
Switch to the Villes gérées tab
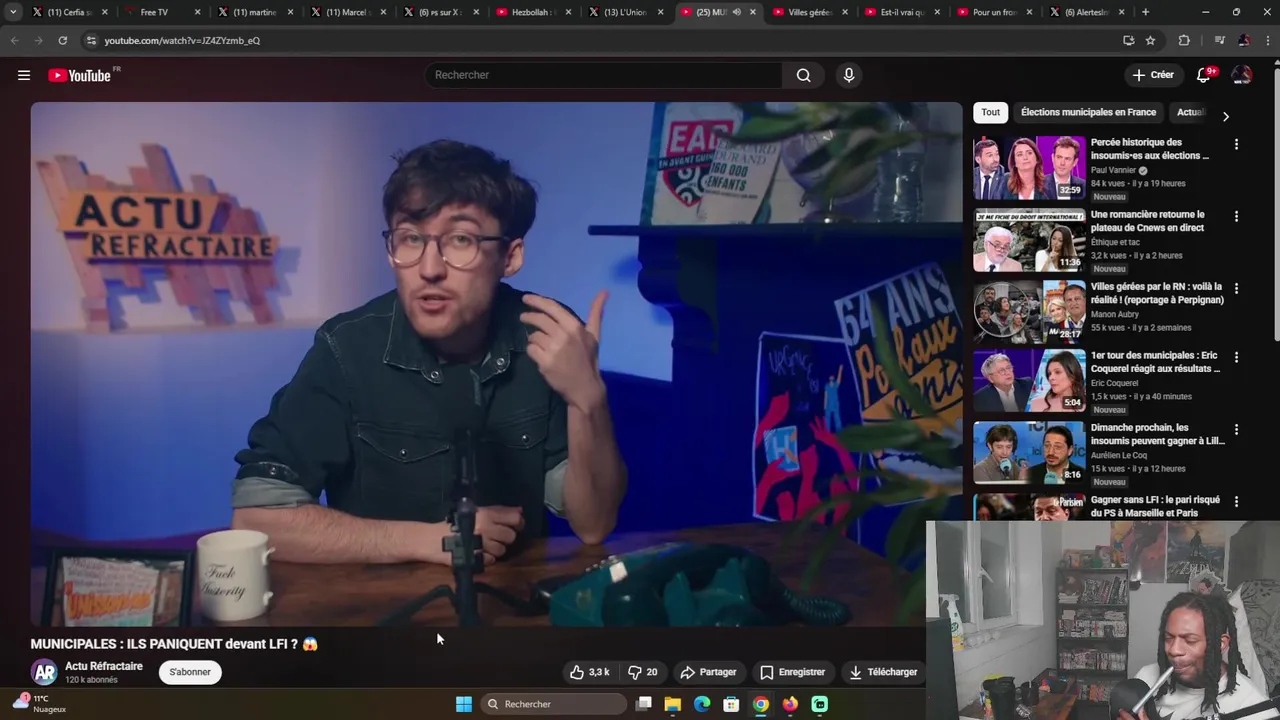point(810,12)
